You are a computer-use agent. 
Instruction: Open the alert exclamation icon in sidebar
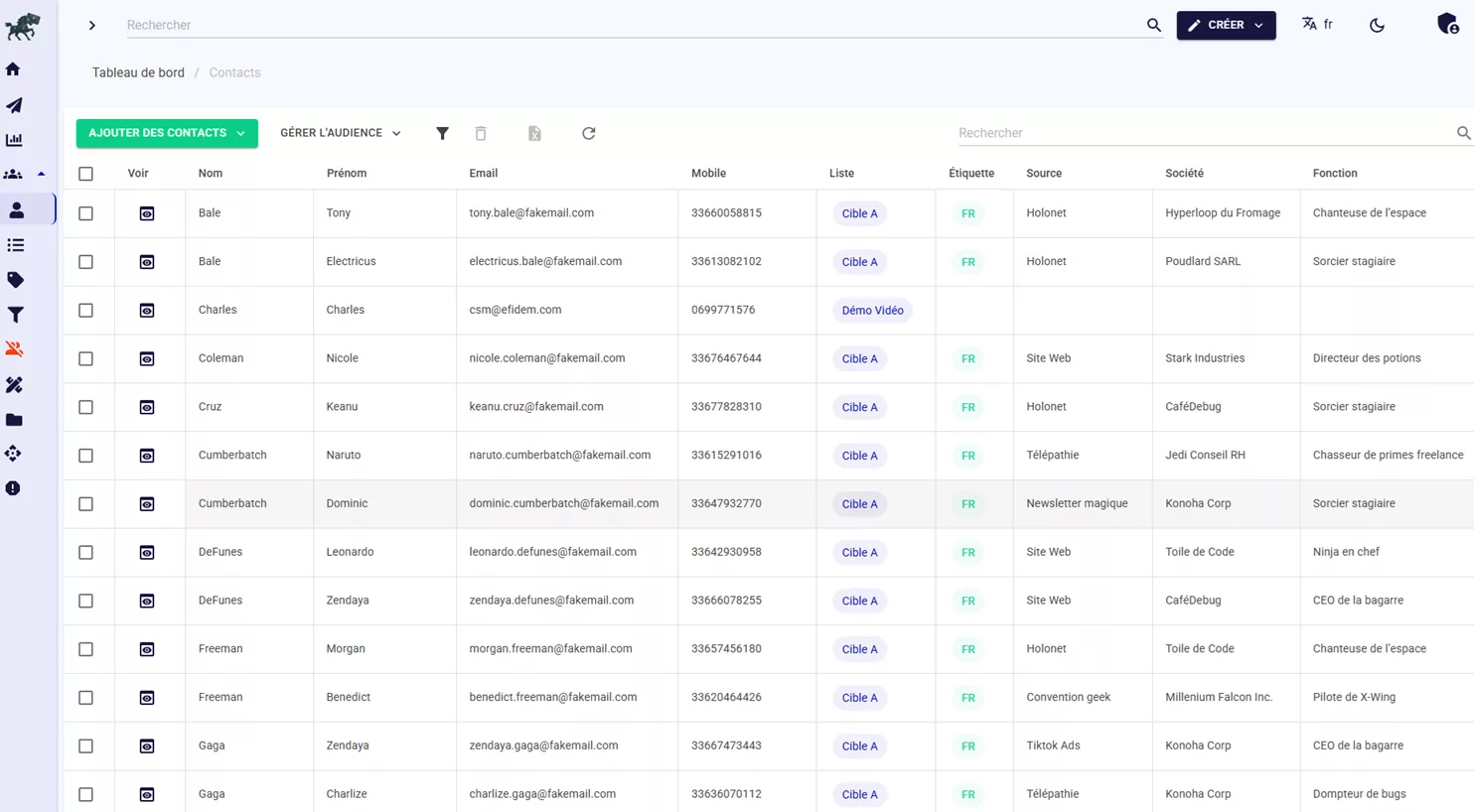coord(13,488)
